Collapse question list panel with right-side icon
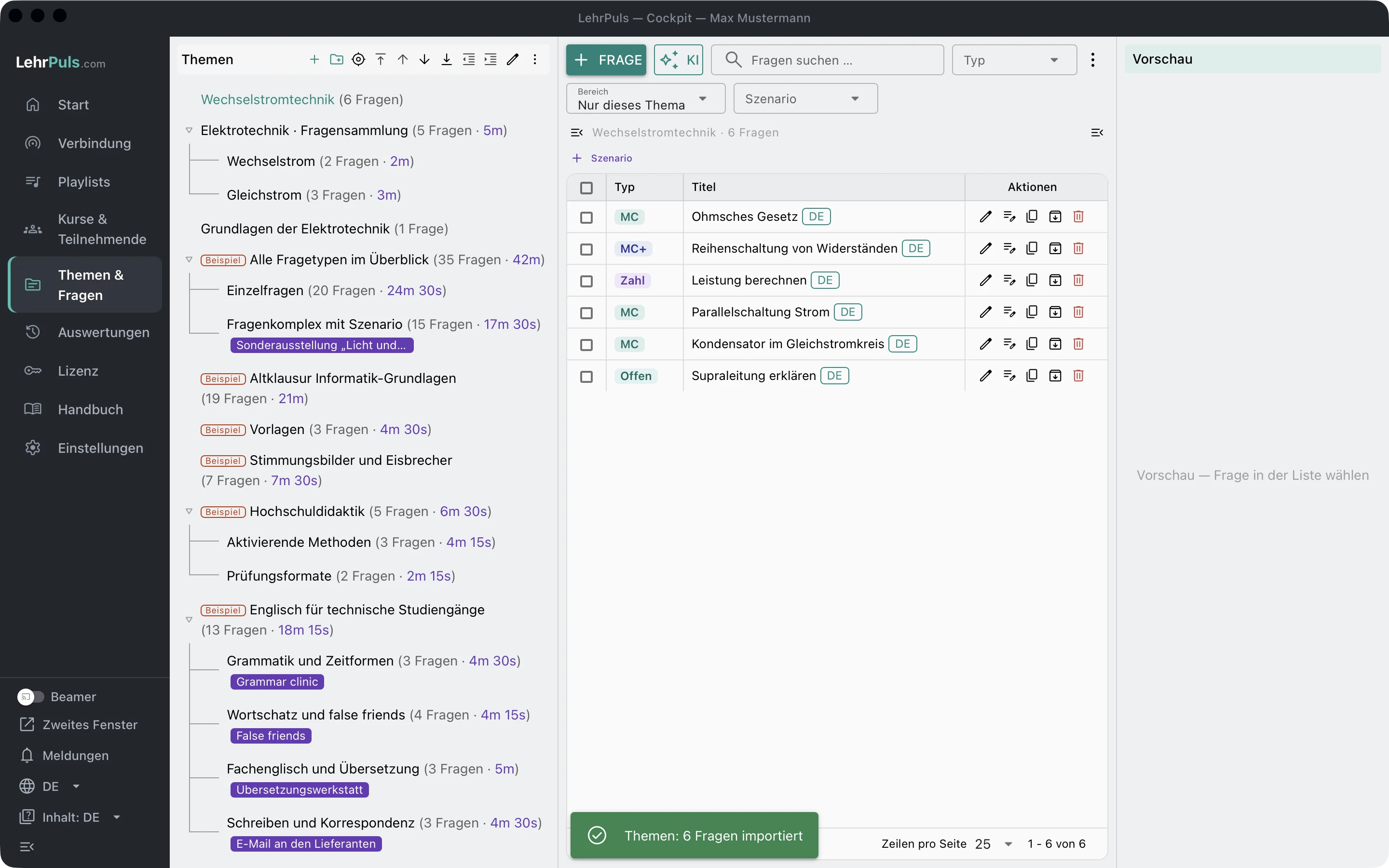Image resolution: width=1389 pixels, height=868 pixels. [1097, 133]
